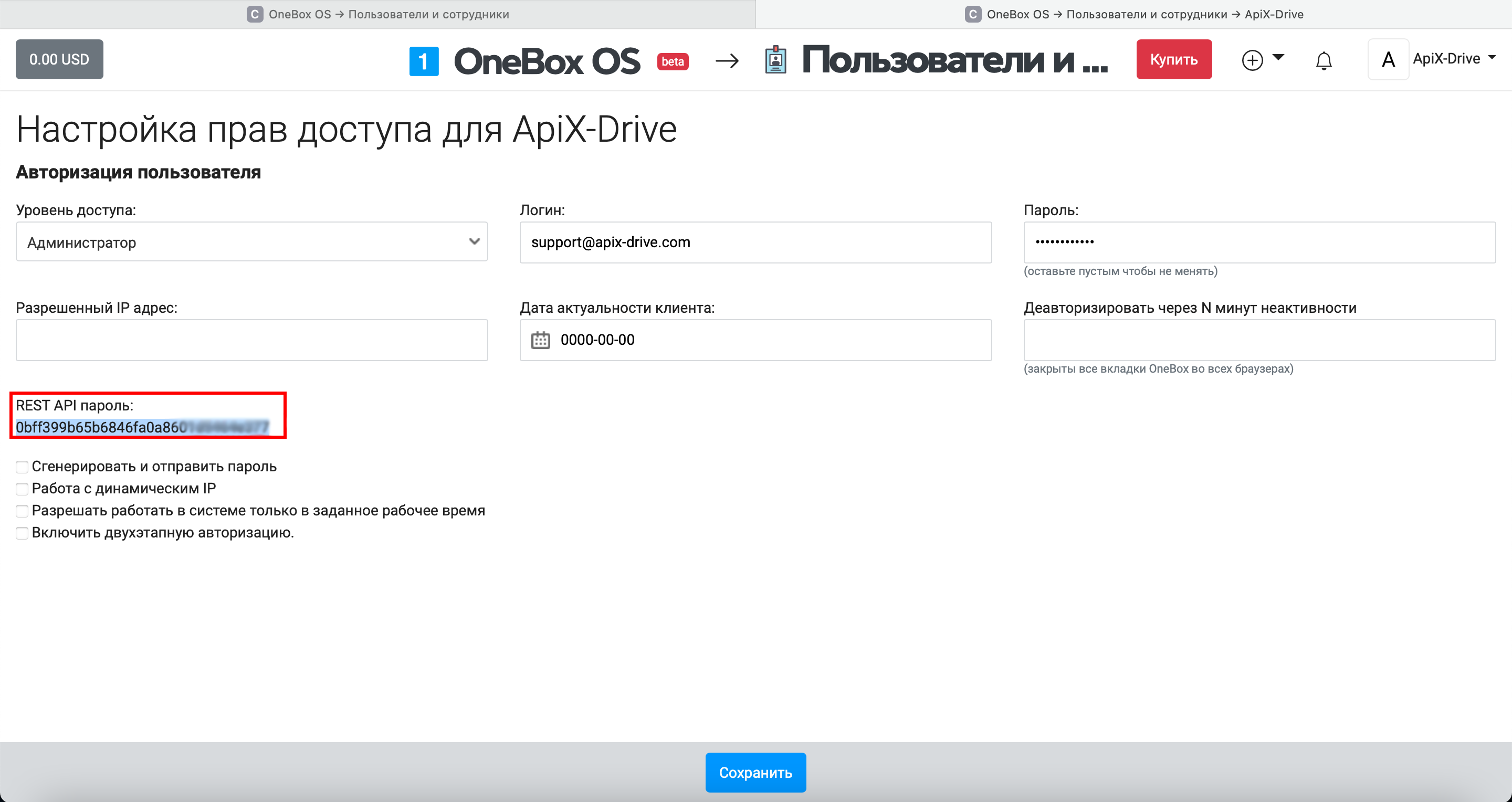
Task: Open the OneBox OS title link
Action: pos(547,61)
